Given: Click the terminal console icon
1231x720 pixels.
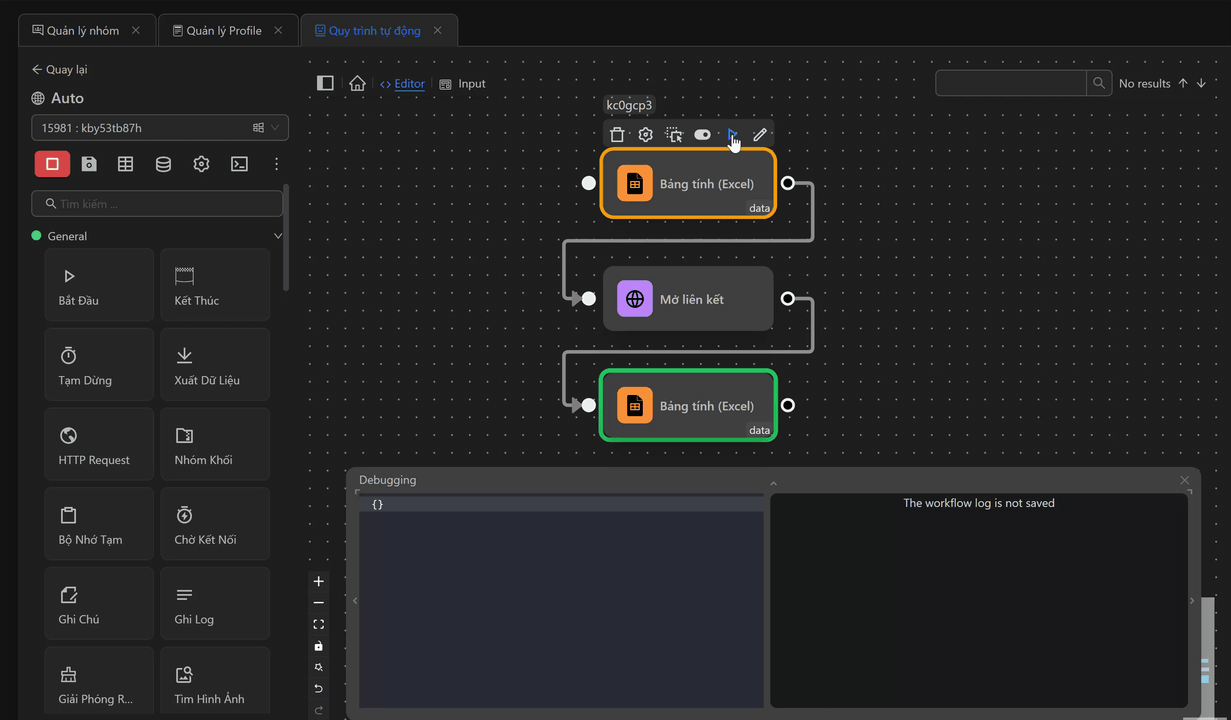Looking at the screenshot, I should 239,164.
